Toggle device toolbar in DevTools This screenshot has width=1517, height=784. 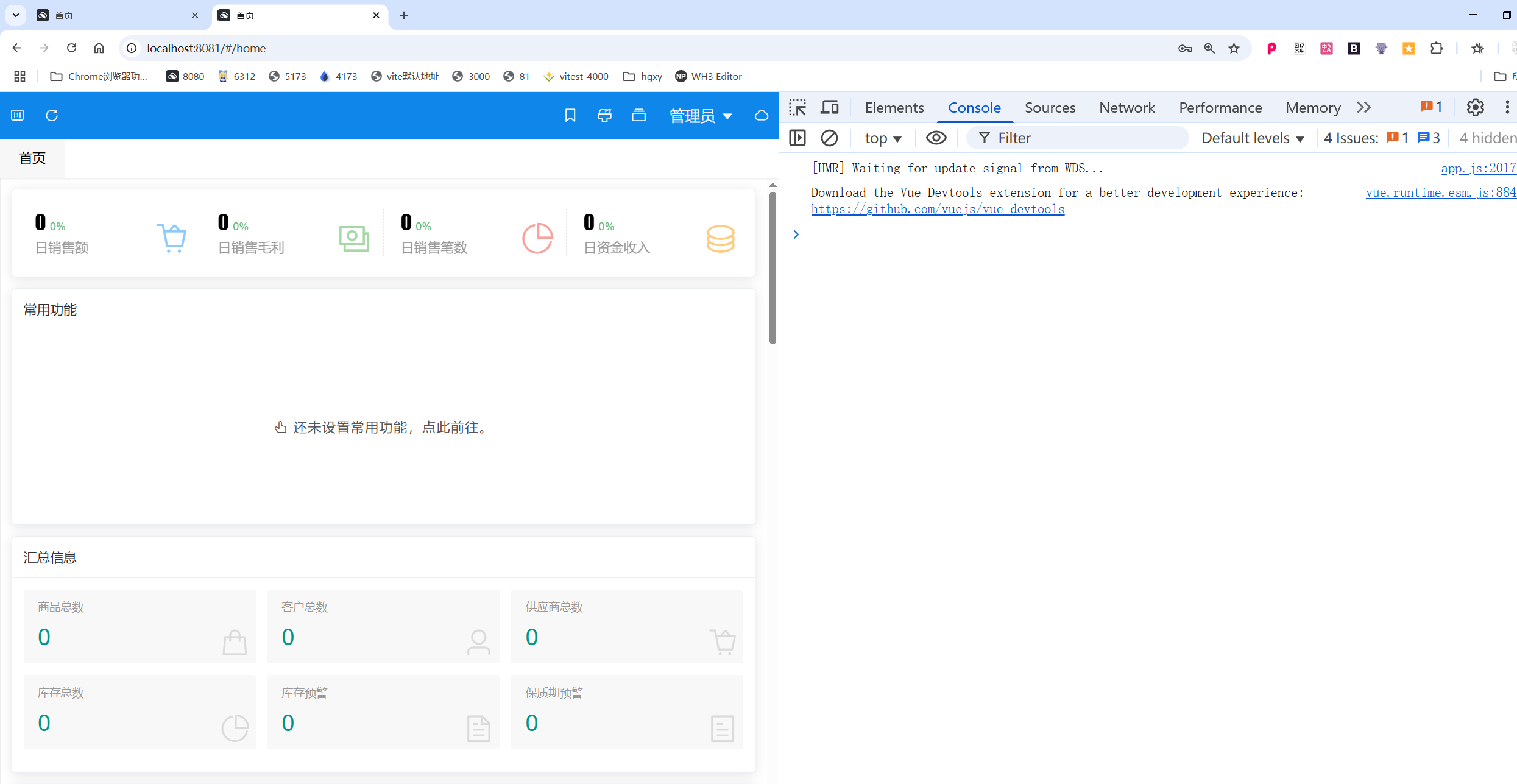[829, 108]
